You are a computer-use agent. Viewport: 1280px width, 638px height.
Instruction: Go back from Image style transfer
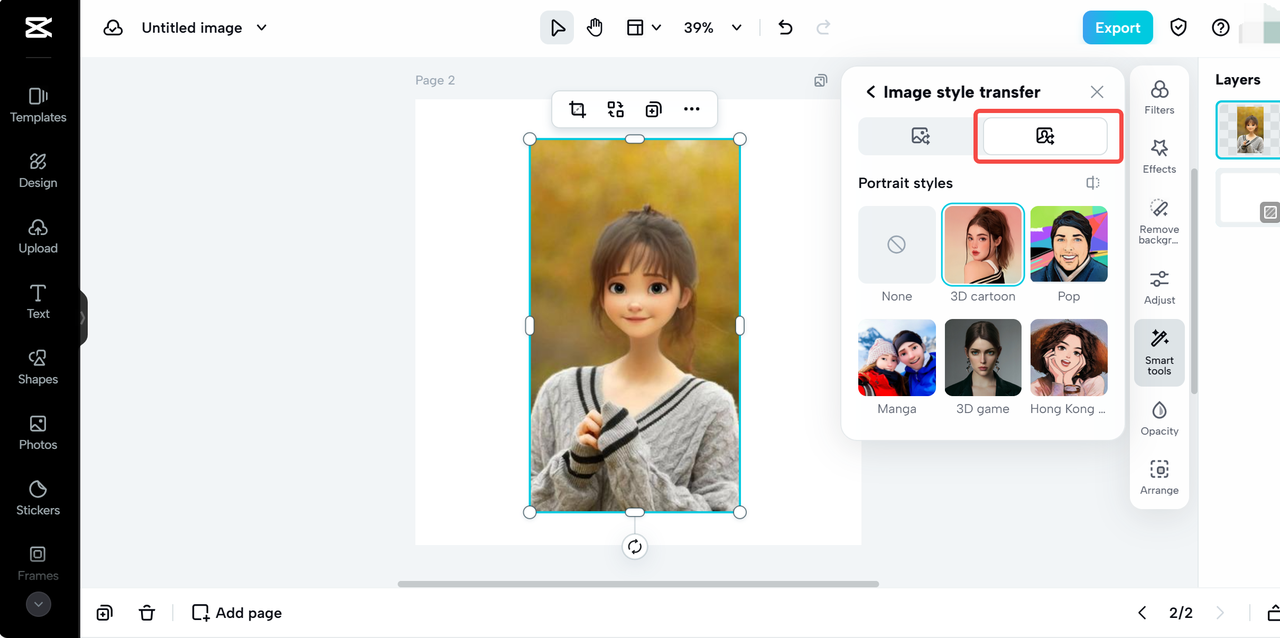click(870, 92)
